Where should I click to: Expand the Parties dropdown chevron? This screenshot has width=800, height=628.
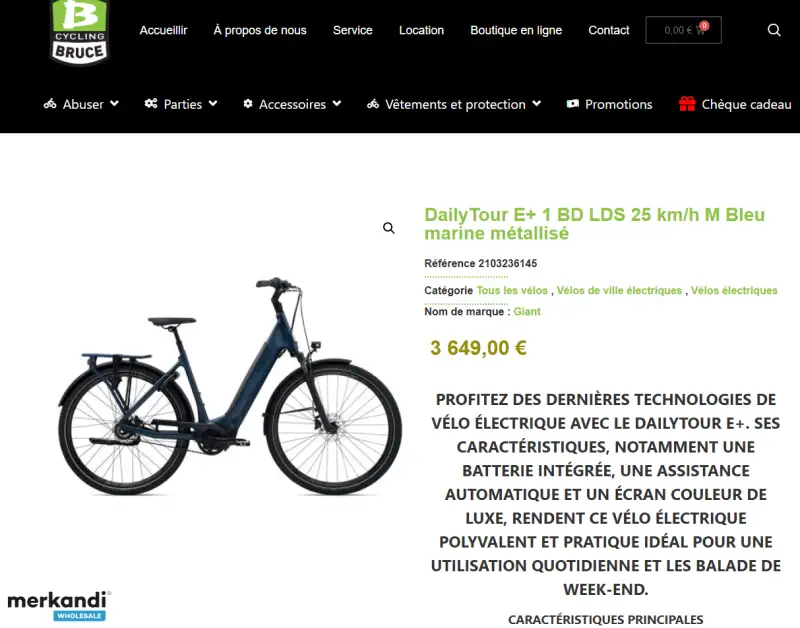[x=213, y=104]
